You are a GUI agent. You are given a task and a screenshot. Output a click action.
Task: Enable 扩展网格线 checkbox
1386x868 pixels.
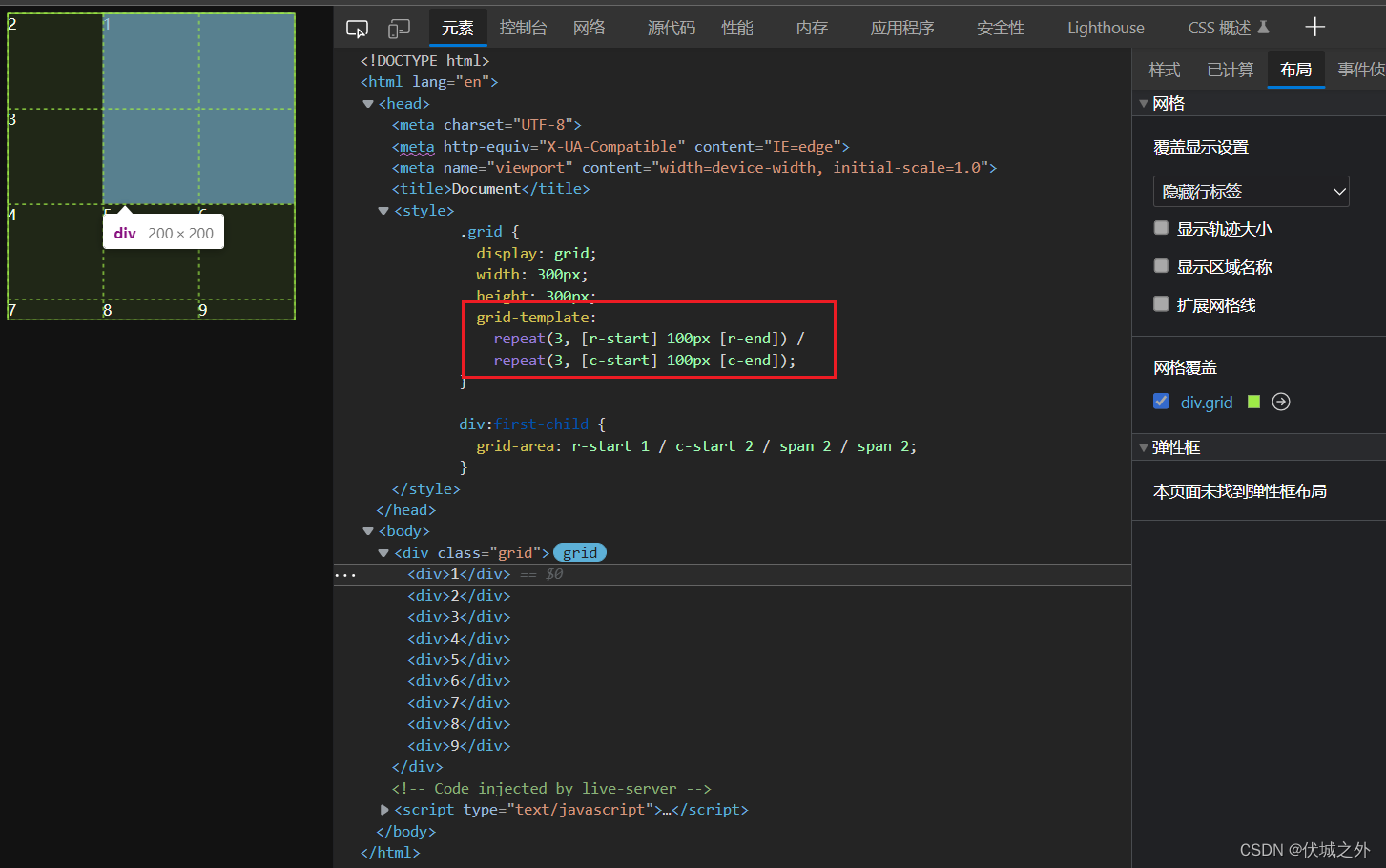click(1161, 304)
